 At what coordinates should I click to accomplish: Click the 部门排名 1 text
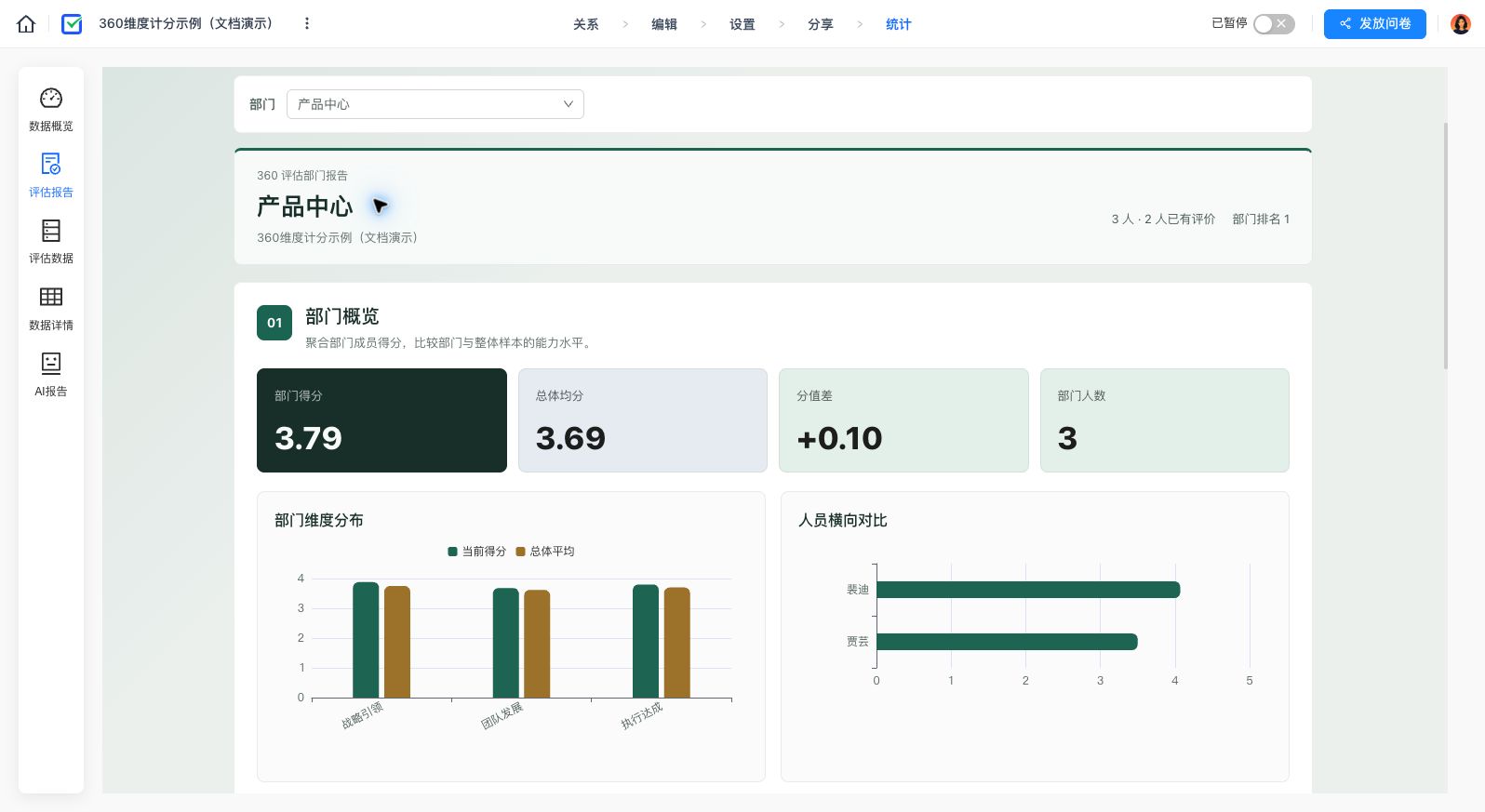tap(1261, 220)
